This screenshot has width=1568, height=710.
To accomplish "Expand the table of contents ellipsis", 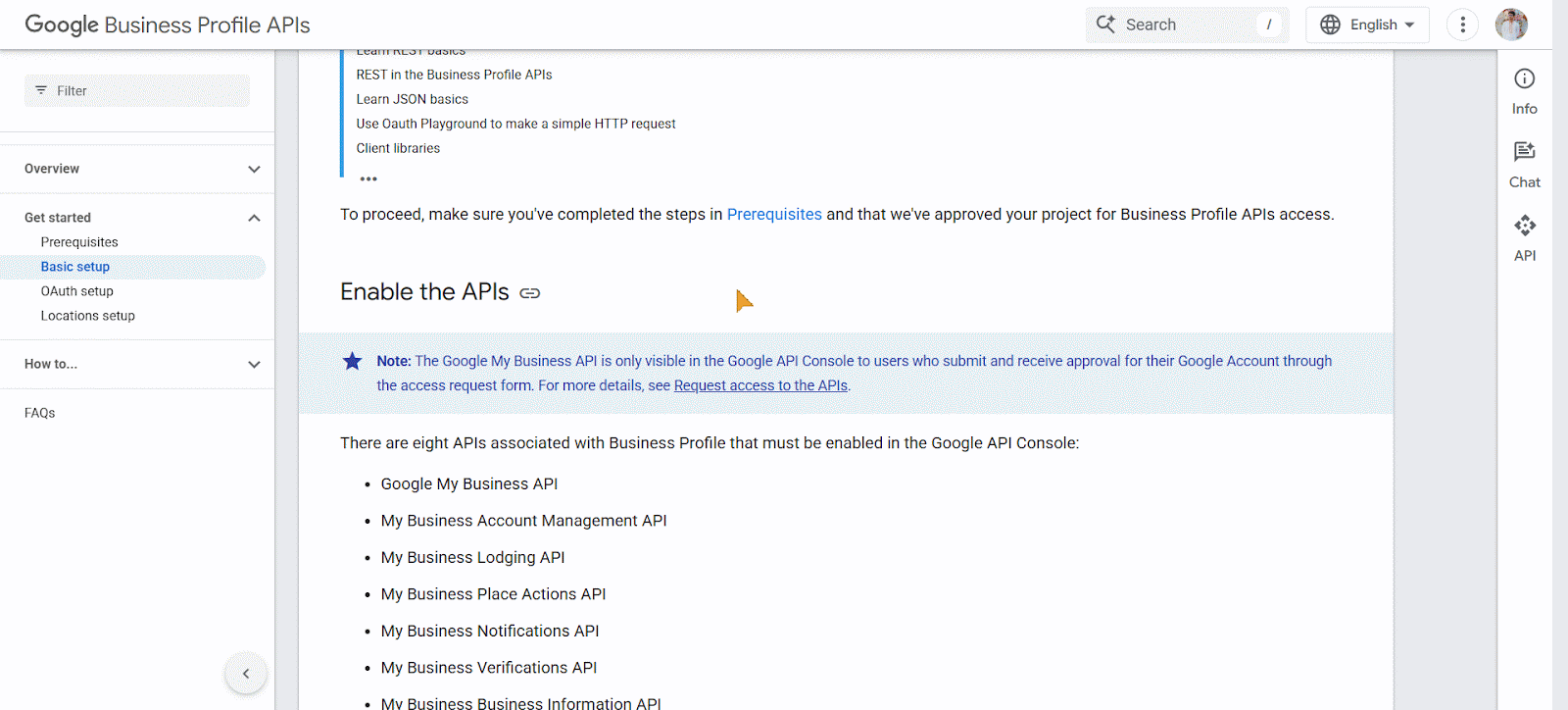I will (368, 178).
